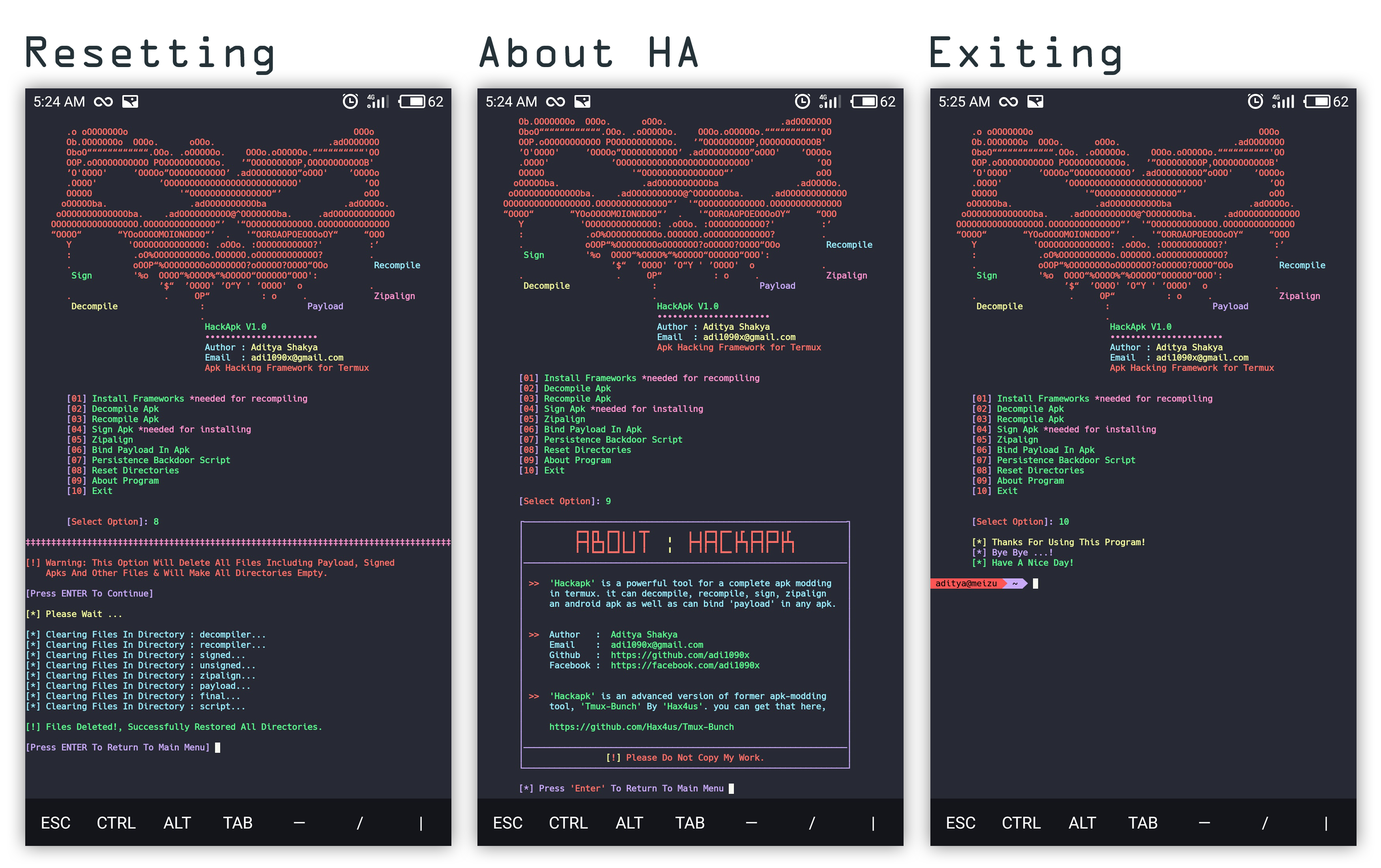Click 'Press ENTER To Return To Main Menu' prompt
This screenshot has height=868, width=1381.
coord(118,747)
